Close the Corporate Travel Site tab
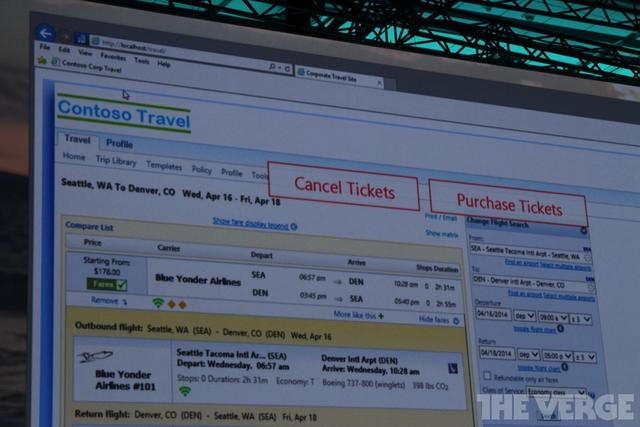Image resolution: width=640 pixels, height=427 pixels. tap(379, 83)
